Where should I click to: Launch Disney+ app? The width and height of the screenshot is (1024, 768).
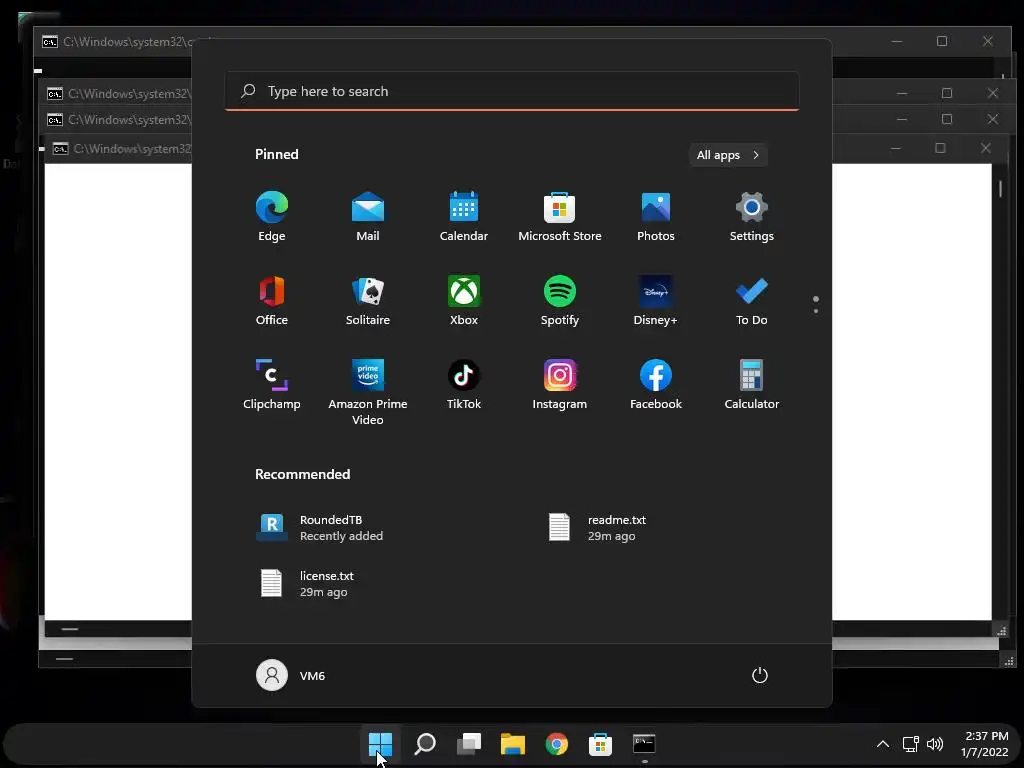click(x=656, y=300)
